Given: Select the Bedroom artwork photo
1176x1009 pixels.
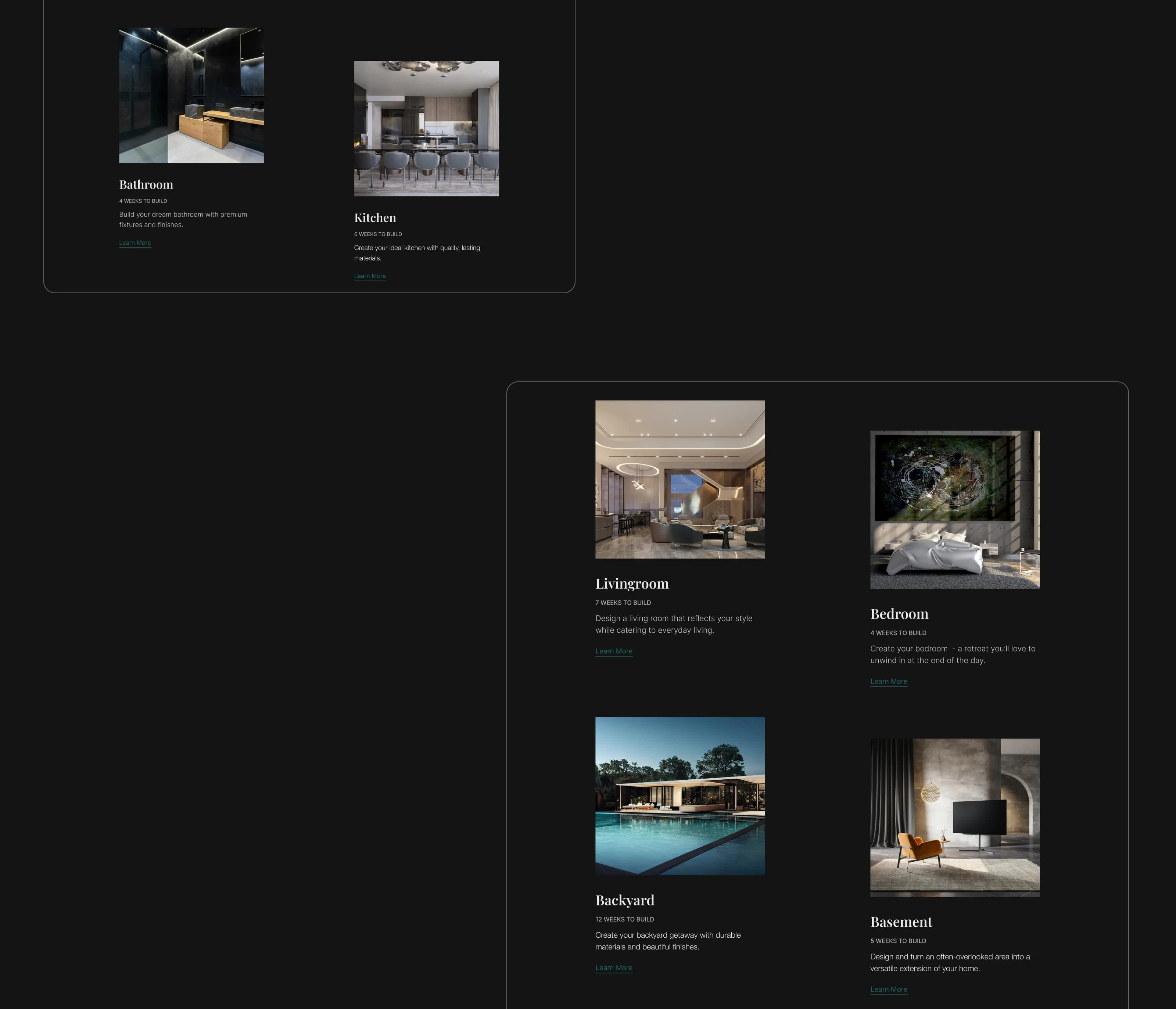Looking at the screenshot, I should pyautogui.click(x=955, y=509).
